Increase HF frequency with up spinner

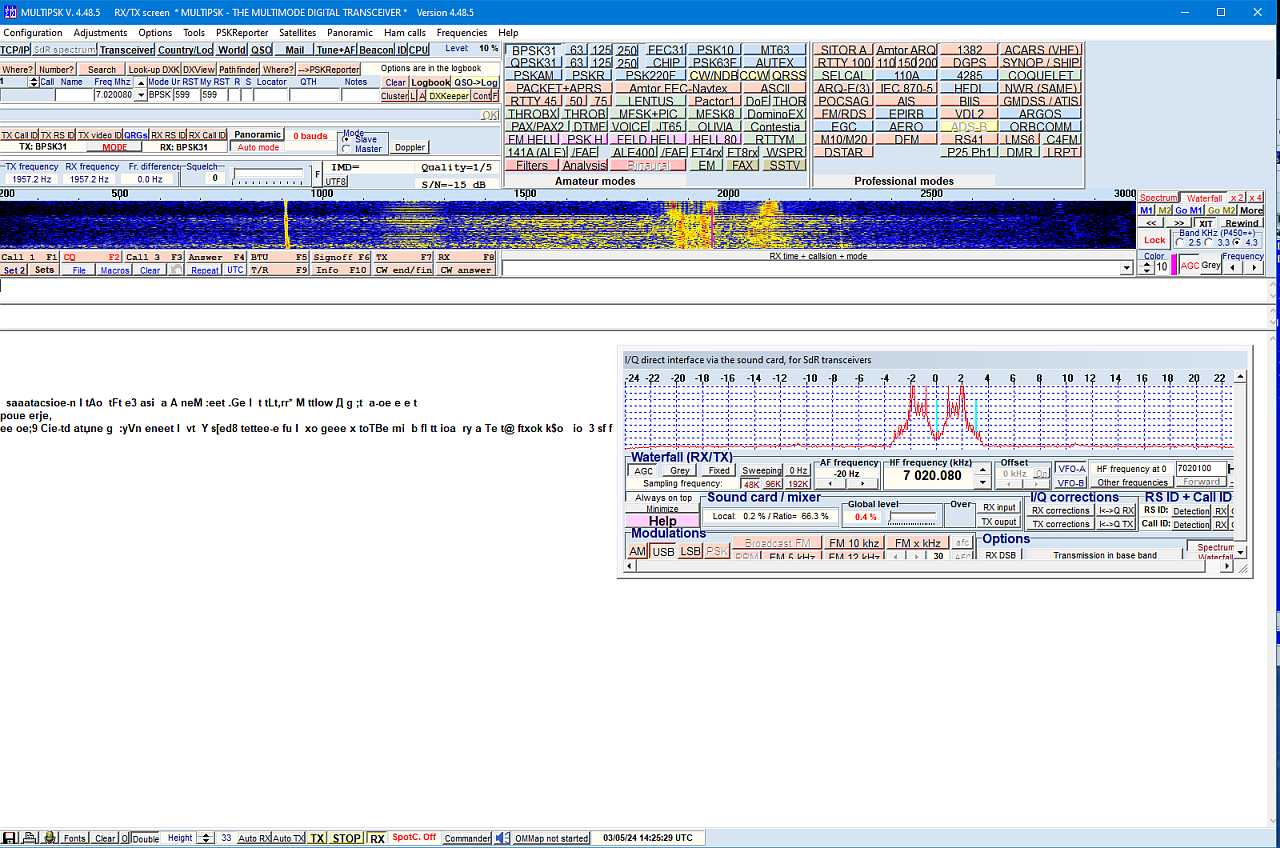(983, 470)
